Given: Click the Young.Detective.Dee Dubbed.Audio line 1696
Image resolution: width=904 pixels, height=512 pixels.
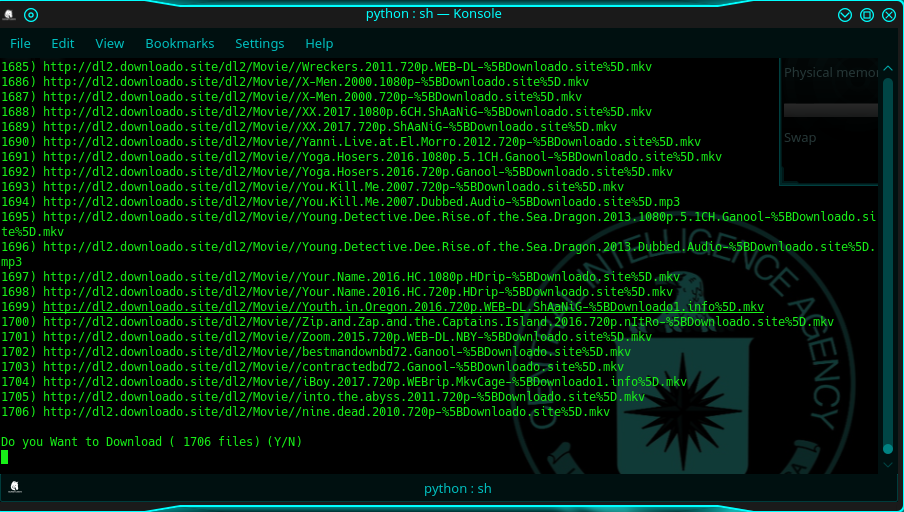Looking at the screenshot, I should (438, 254).
